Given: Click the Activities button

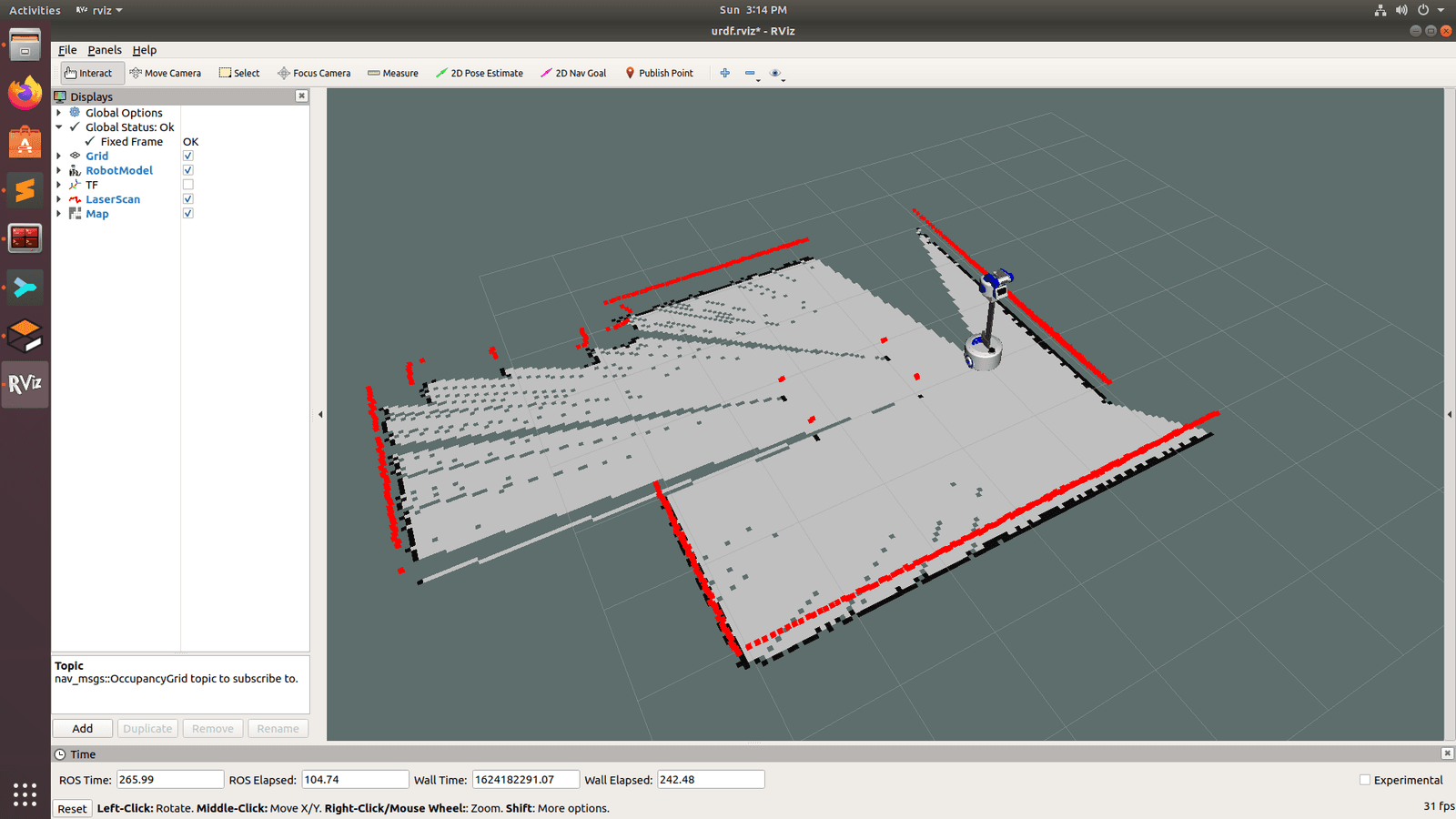Looking at the screenshot, I should tap(35, 10).
